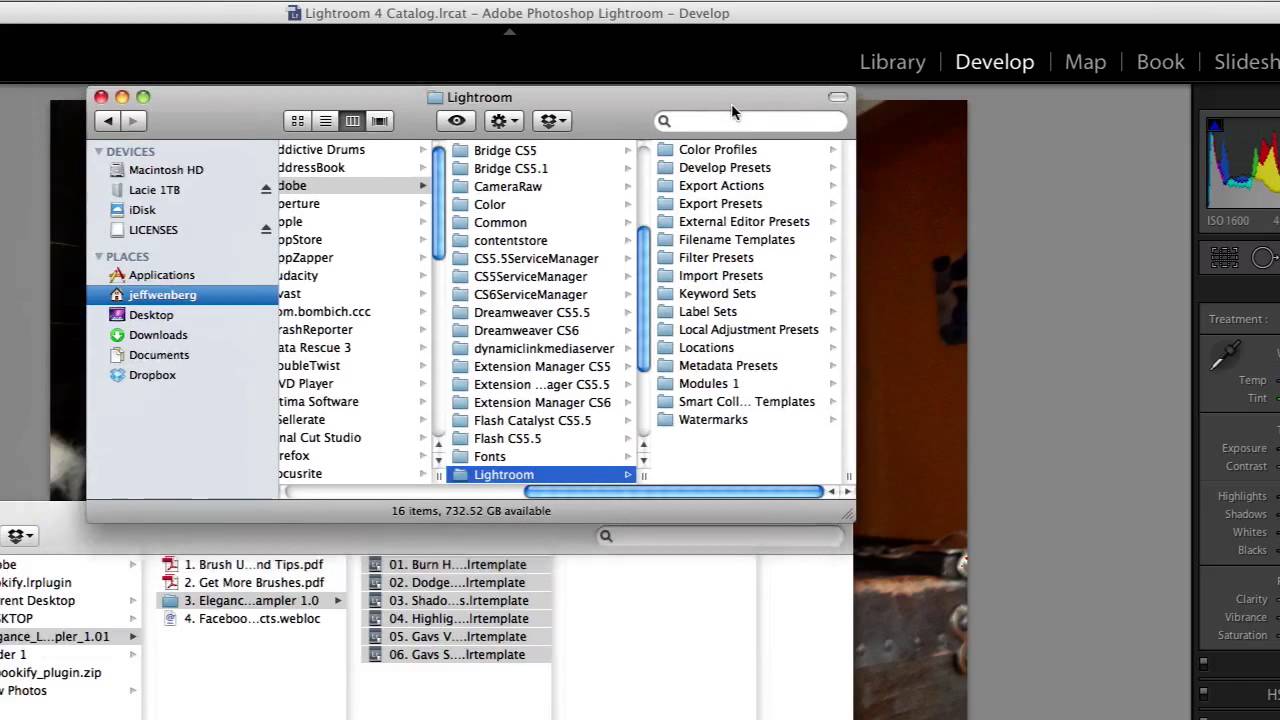The width and height of the screenshot is (1280, 720).
Task: Select 3. Eleganc...ampler 1.0 folder
Action: click(250, 601)
